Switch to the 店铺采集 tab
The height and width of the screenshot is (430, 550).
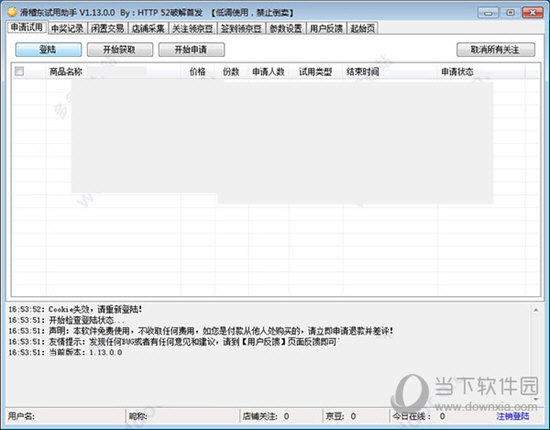point(148,28)
